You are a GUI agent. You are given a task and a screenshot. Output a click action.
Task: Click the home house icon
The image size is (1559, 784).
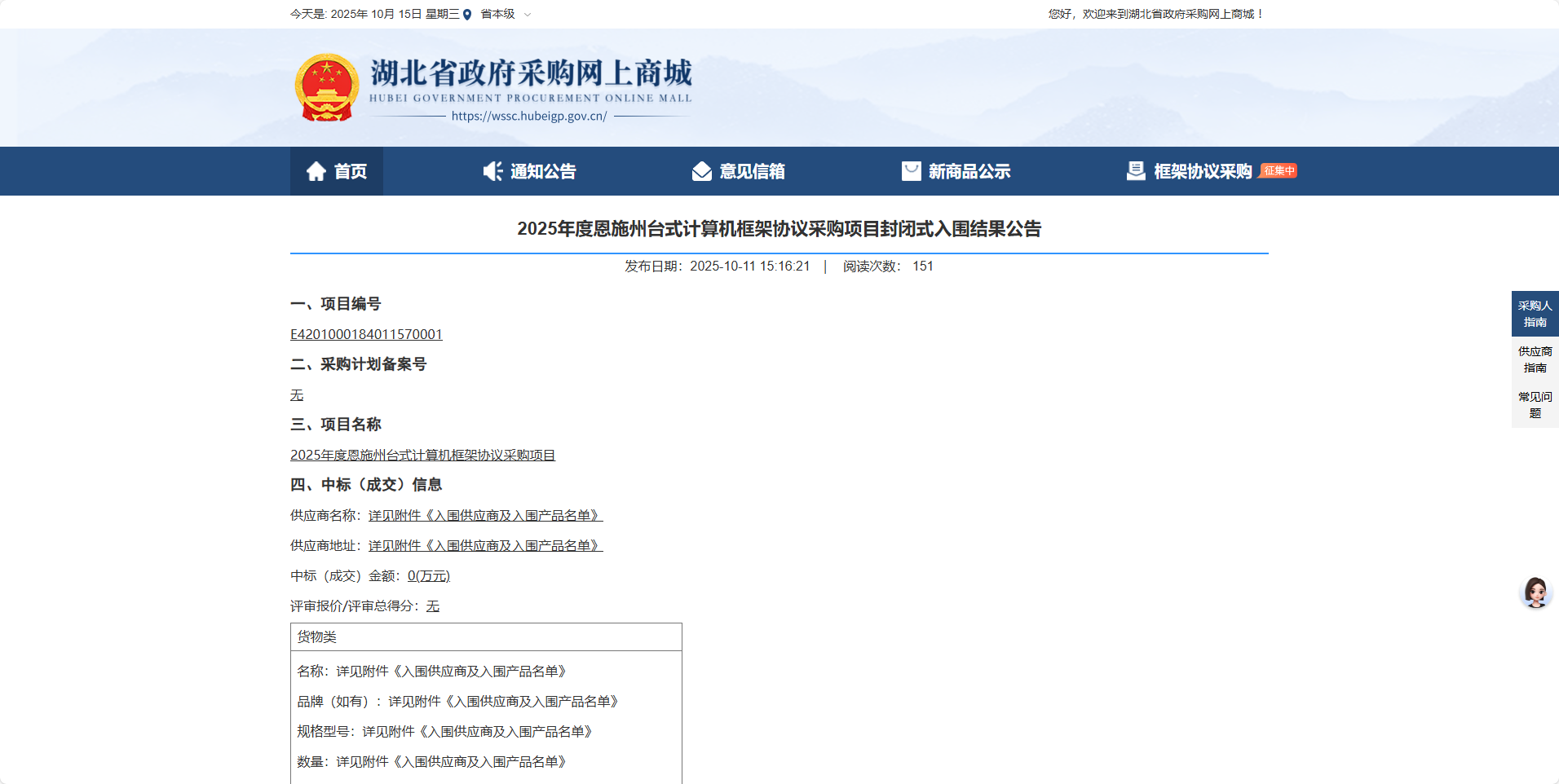316,171
